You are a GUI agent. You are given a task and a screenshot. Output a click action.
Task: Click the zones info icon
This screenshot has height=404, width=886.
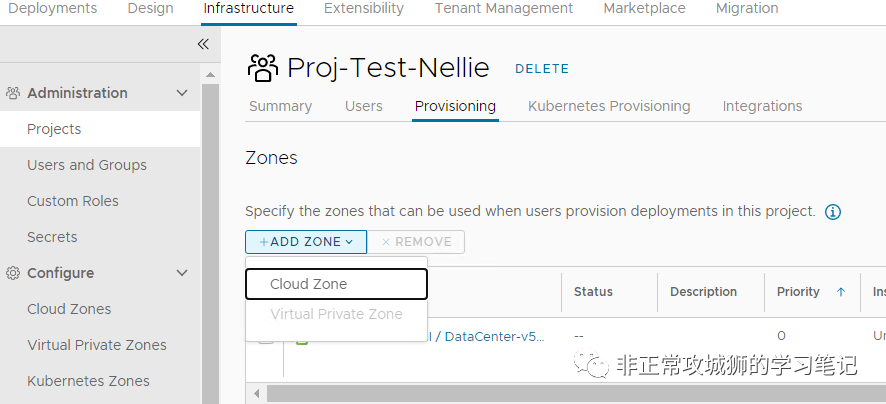click(832, 212)
